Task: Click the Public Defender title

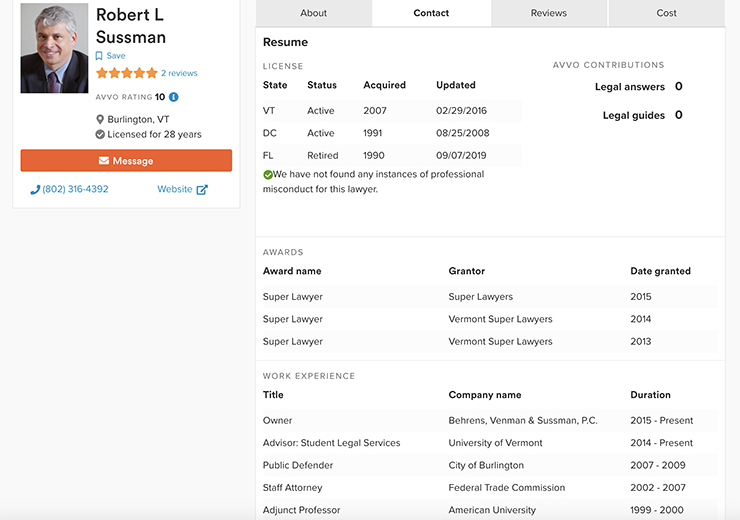Action: pos(298,465)
